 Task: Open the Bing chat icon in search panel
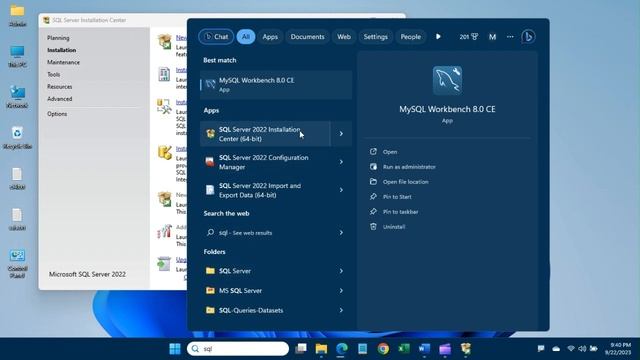[528, 37]
